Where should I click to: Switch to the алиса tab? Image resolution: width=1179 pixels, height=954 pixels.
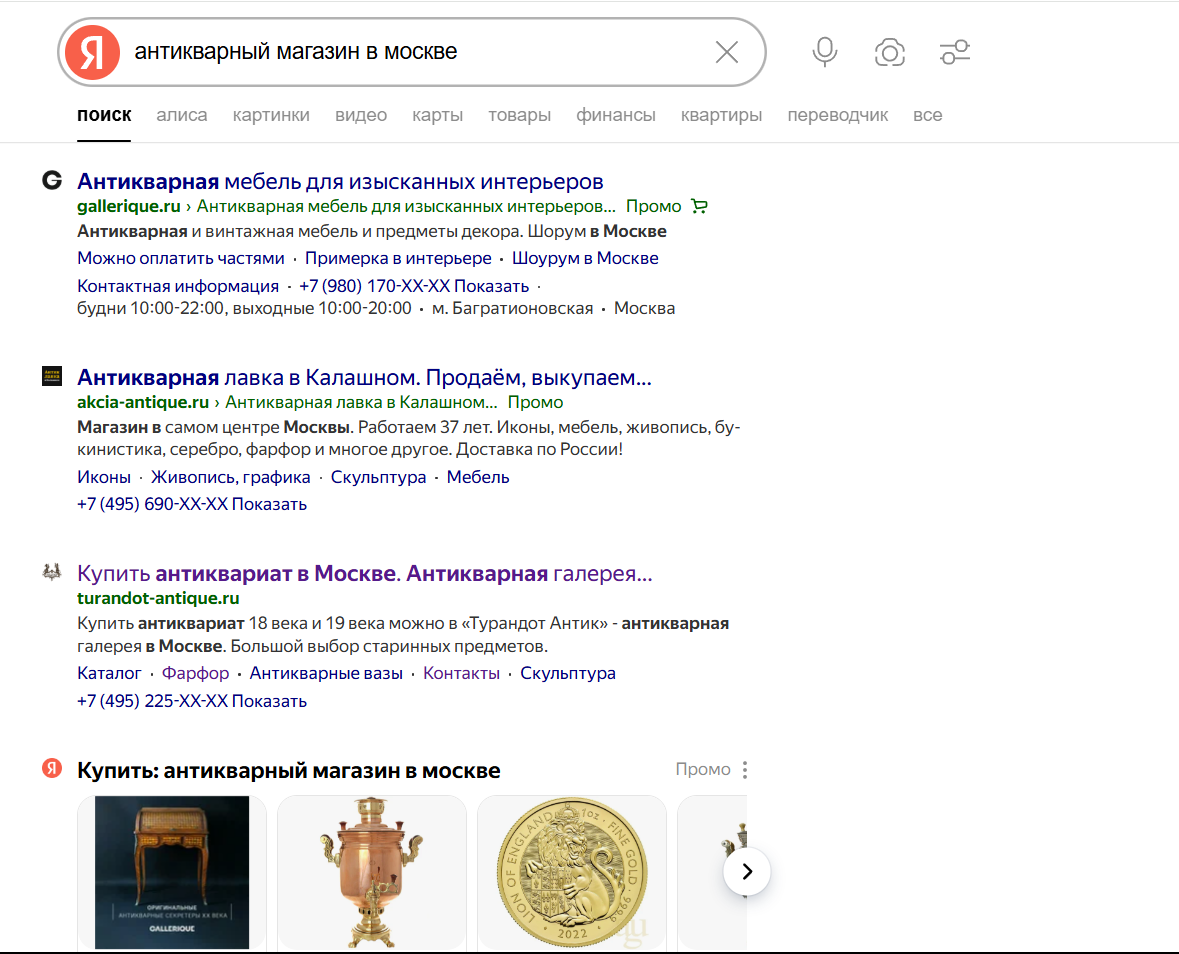182,115
